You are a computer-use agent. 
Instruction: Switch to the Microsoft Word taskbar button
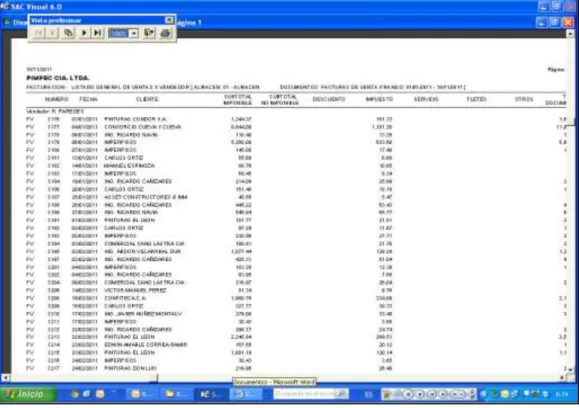pyautogui.click(x=246, y=394)
